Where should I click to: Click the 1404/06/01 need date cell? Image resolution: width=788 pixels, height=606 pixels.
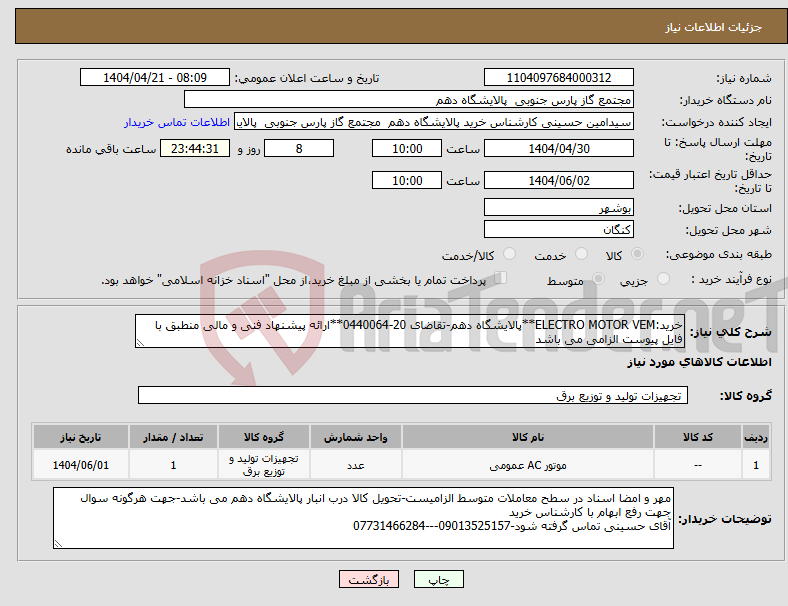[x=81, y=465]
